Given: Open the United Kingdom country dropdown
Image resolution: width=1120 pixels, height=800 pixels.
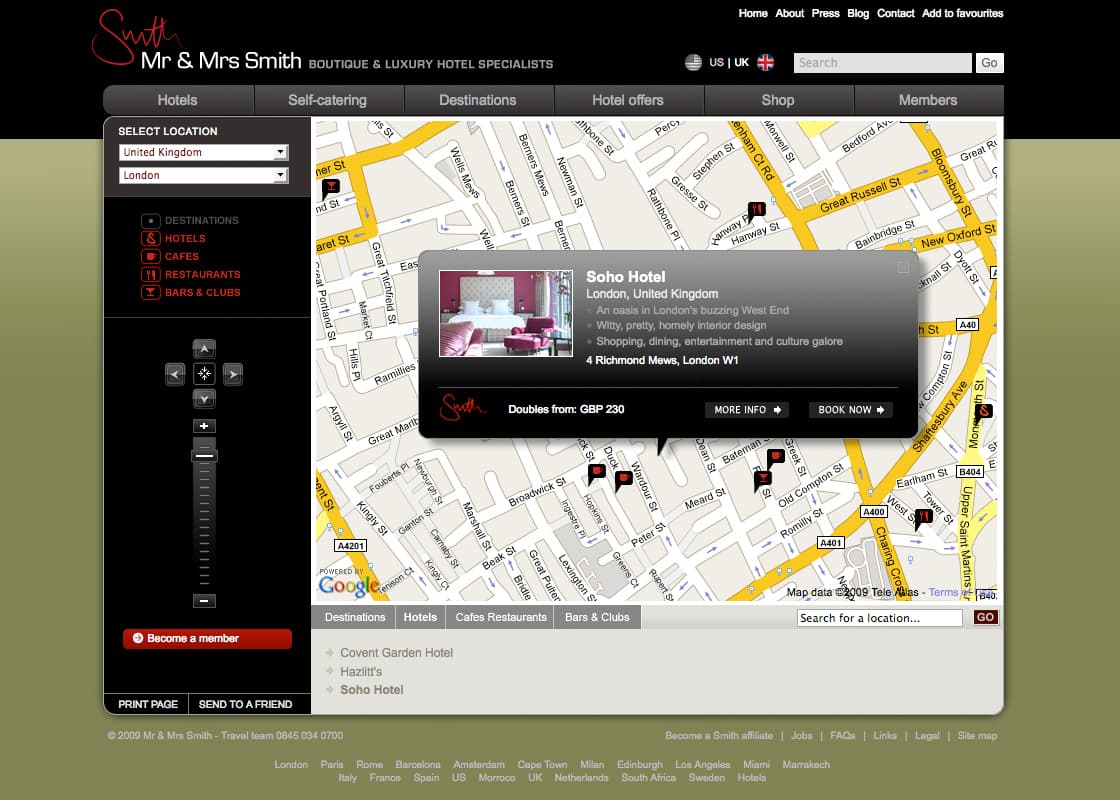Looking at the screenshot, I should coord(203,152).
